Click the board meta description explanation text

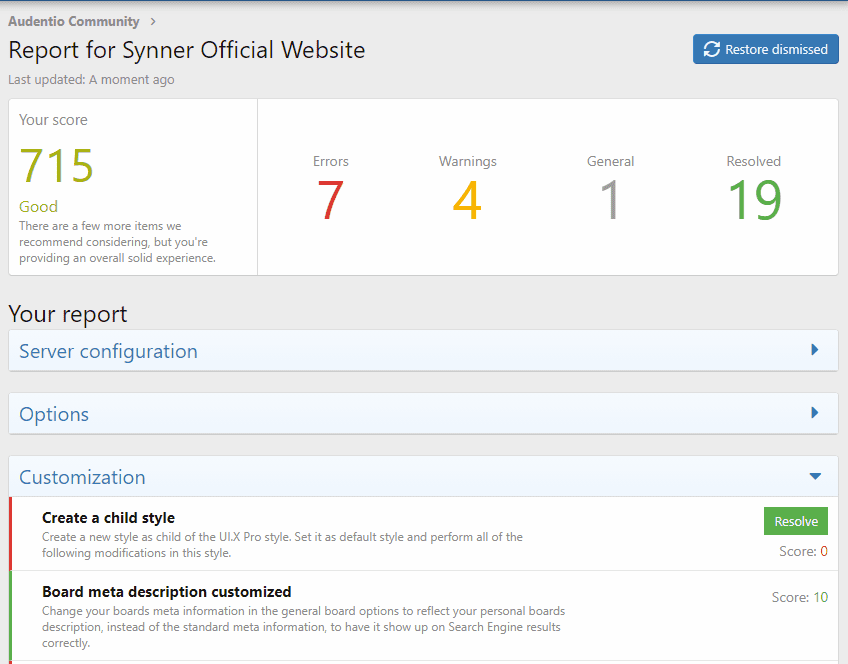pyautogui.click(x=303, y=627)
